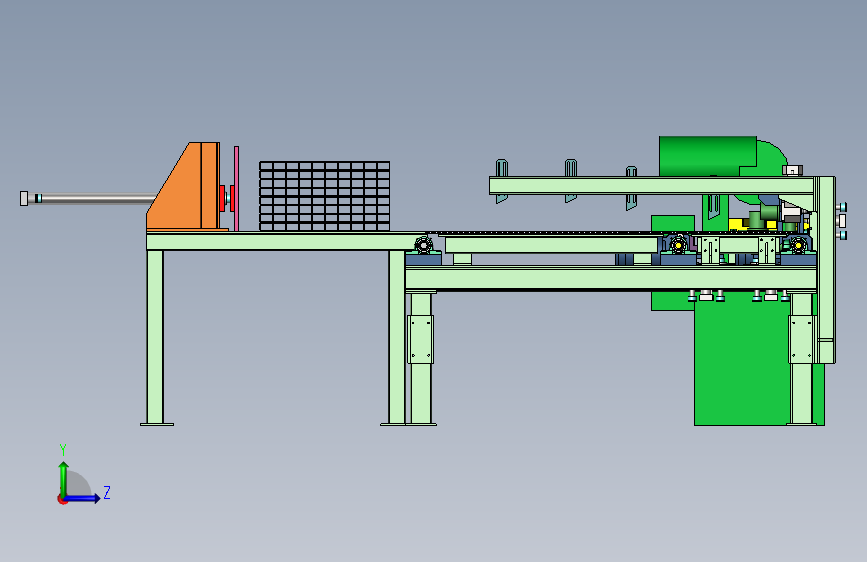
Task: Click the blue Z-axis arrow of the triad
Action: point(83,498)
